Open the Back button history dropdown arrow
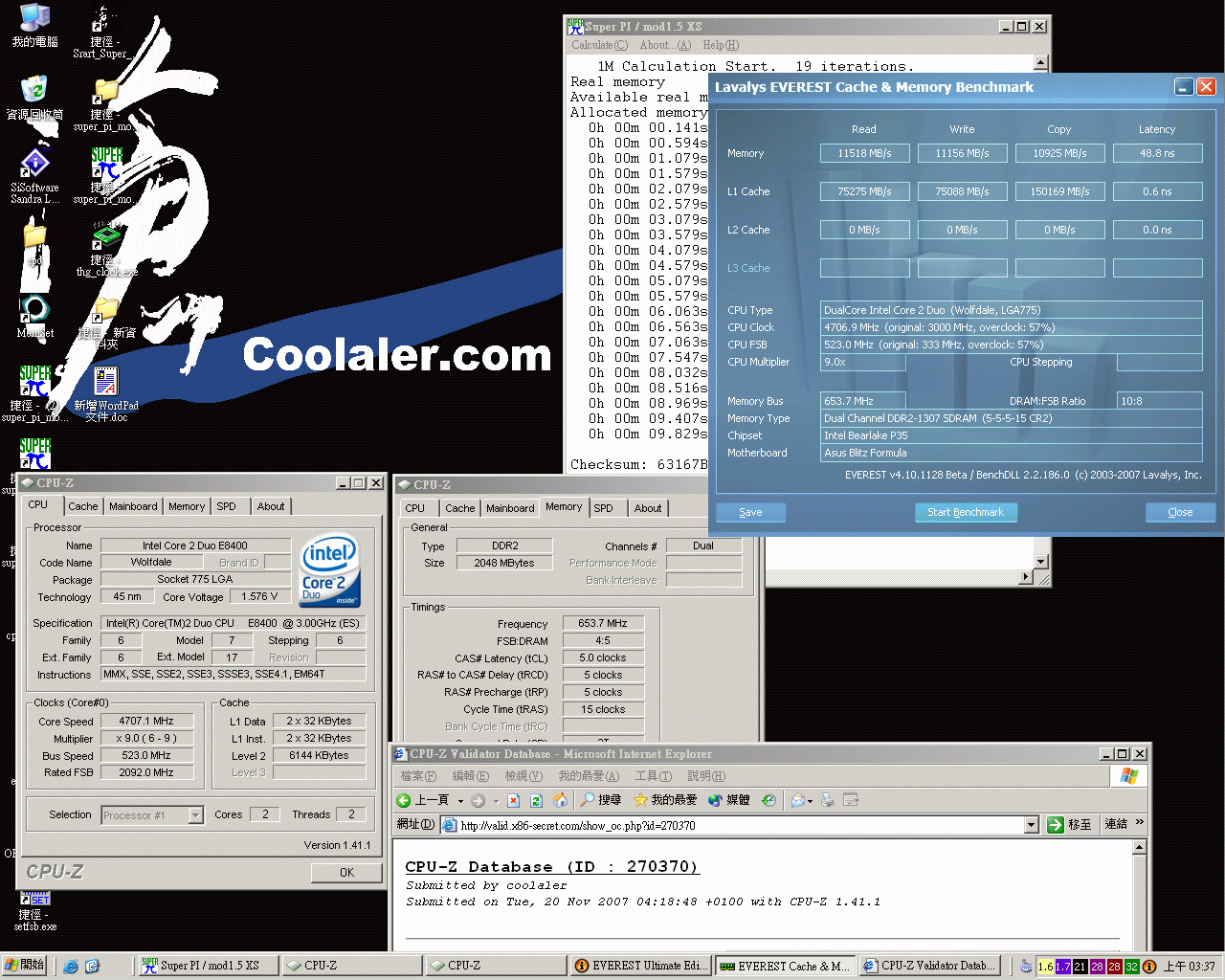The image size is (1225, 980). pyautogui.click(x=460, y=801)
